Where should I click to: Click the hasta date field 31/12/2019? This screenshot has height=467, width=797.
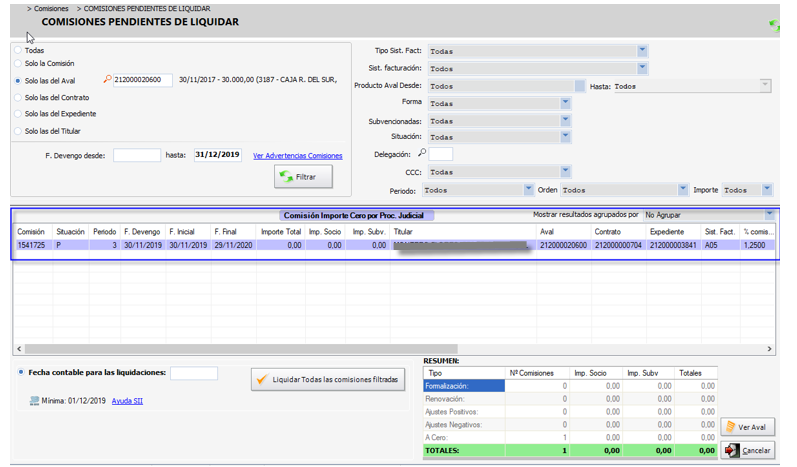tap(218, 155)
